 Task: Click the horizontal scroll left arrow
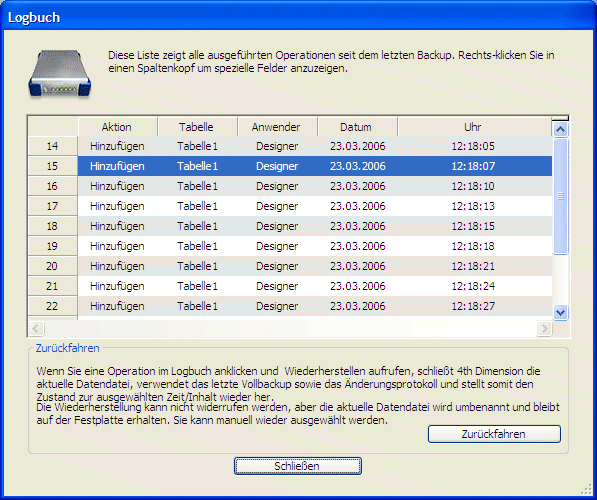point(36,328)
